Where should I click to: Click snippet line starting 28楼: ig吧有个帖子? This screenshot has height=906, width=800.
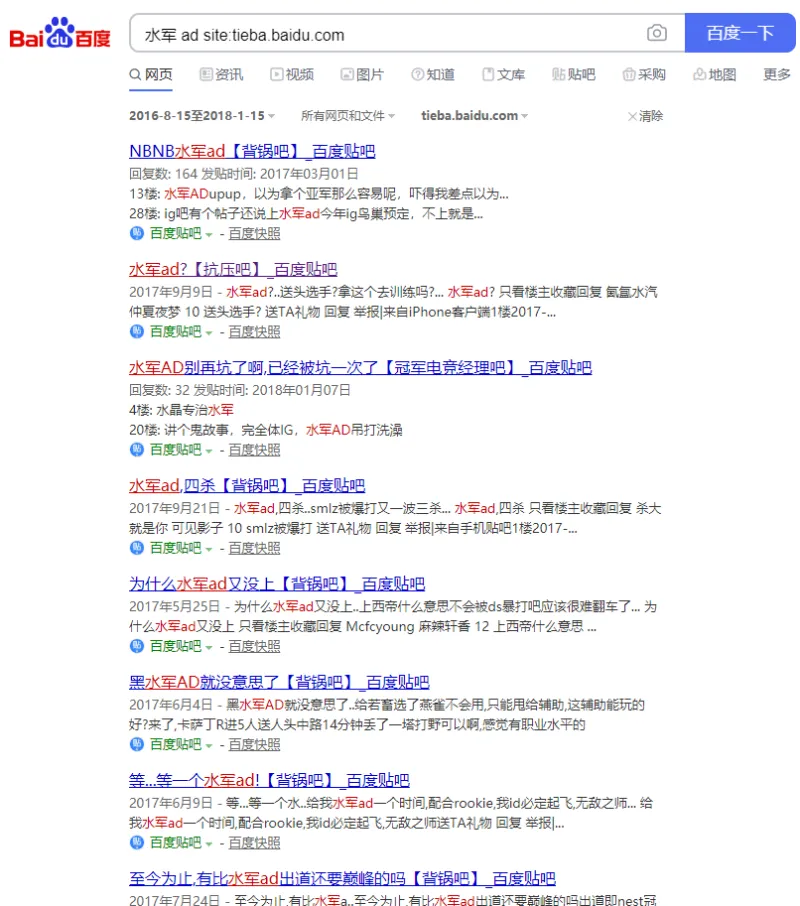pyautogui.click(x=306, y=214)
